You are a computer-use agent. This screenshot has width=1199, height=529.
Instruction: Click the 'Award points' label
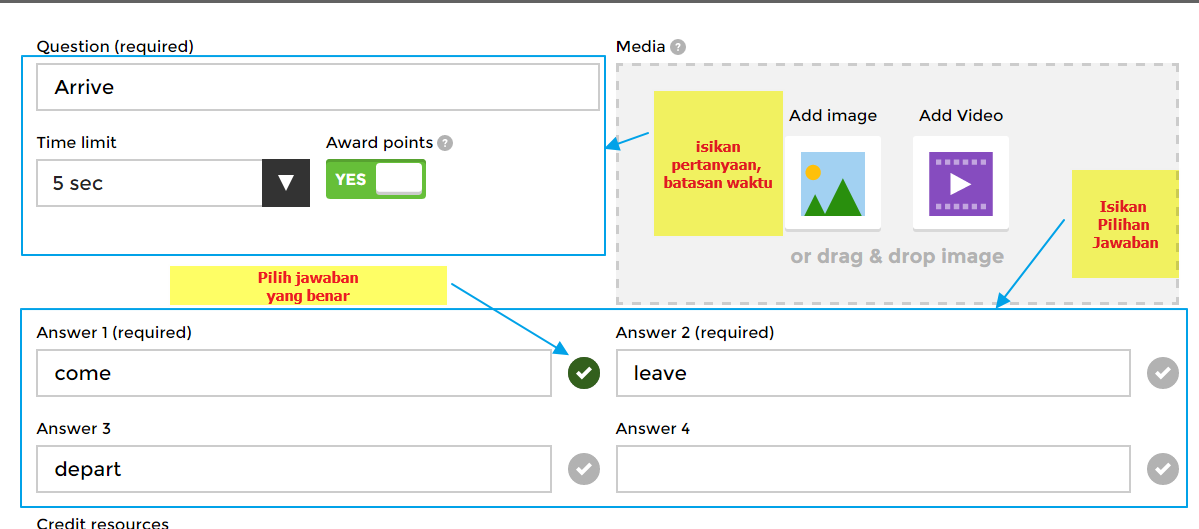[x=379, y=143]
